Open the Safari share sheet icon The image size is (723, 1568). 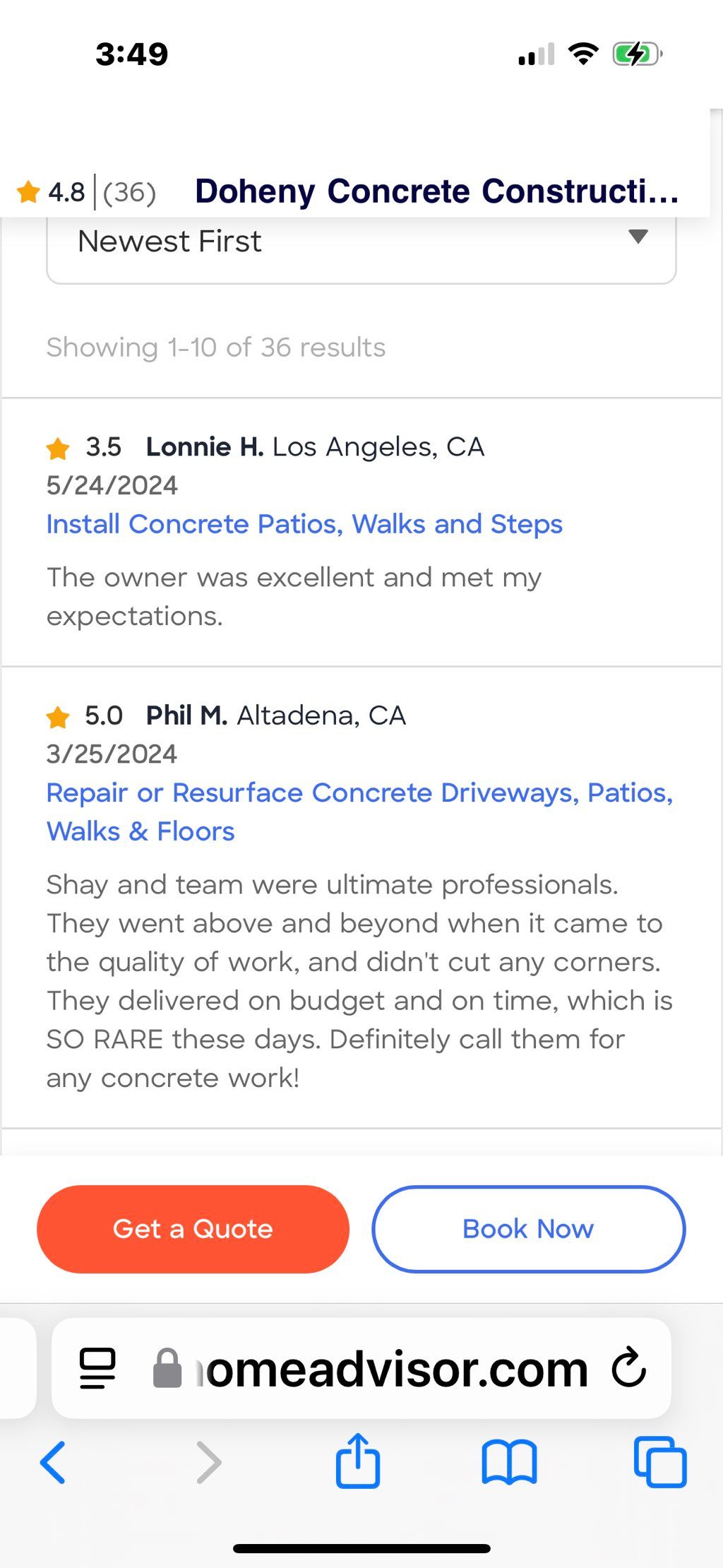pyautogui.click(x=358, y=1460)
